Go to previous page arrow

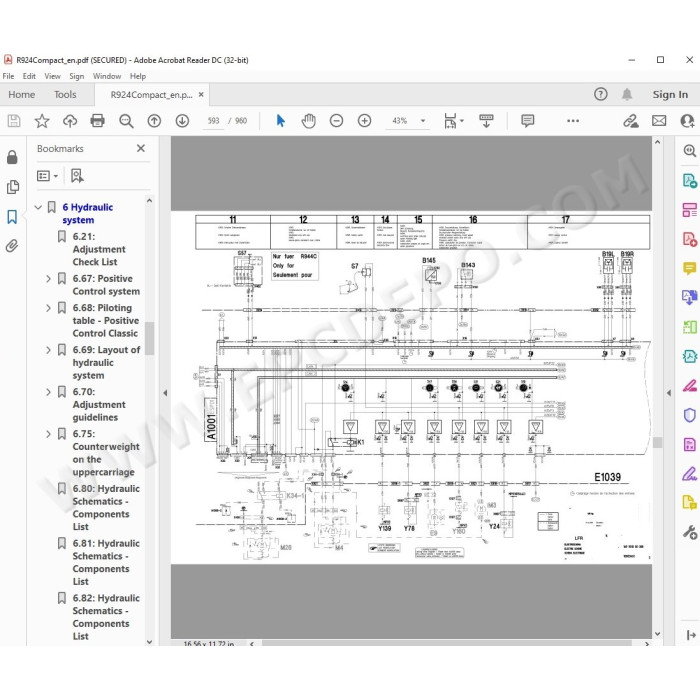154,121
